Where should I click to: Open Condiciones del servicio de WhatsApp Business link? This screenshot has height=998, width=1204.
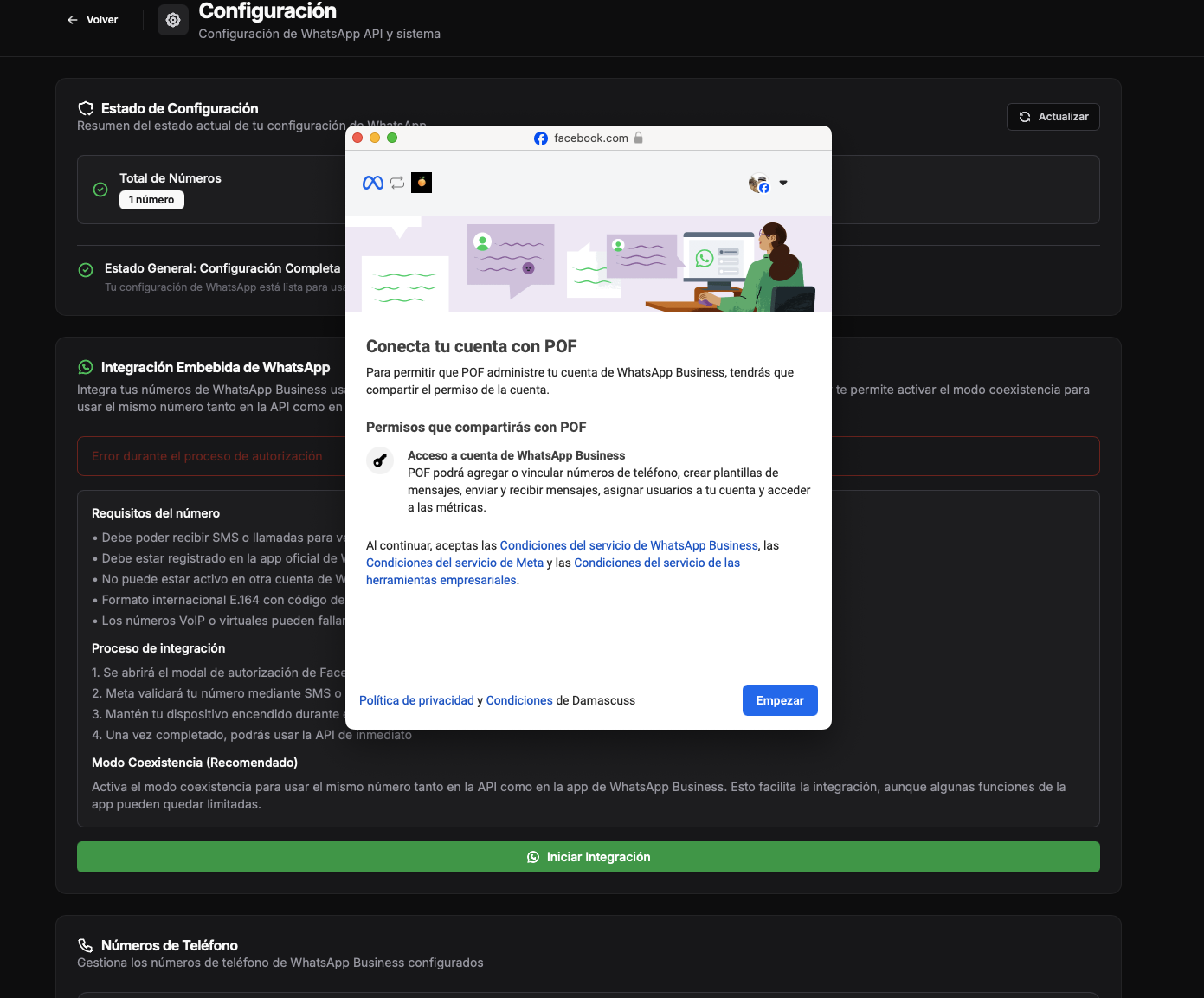(x=628, y=545)
